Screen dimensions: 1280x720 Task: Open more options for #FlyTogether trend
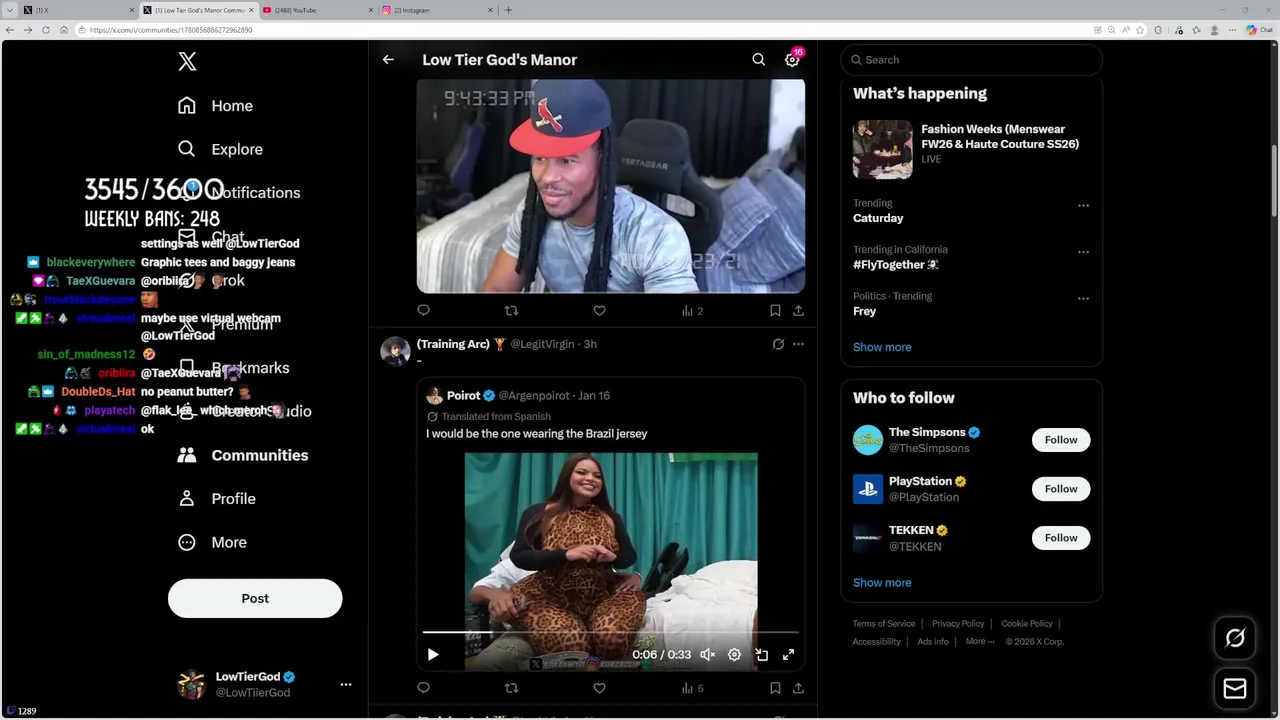pyautogui.click(x=1083, y=252)
